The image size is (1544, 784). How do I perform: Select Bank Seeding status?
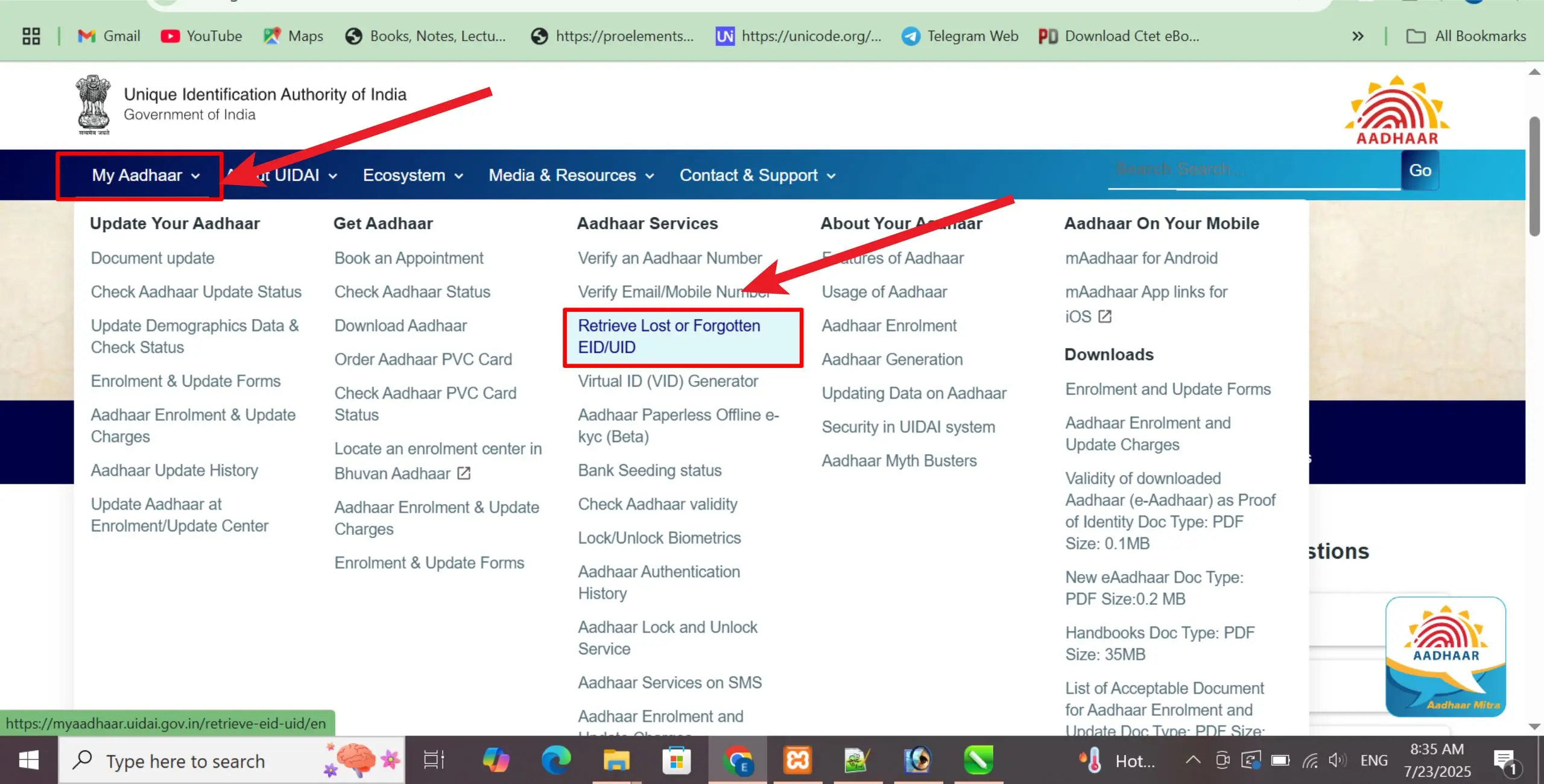pyautogui.click(x=650, y=470)
